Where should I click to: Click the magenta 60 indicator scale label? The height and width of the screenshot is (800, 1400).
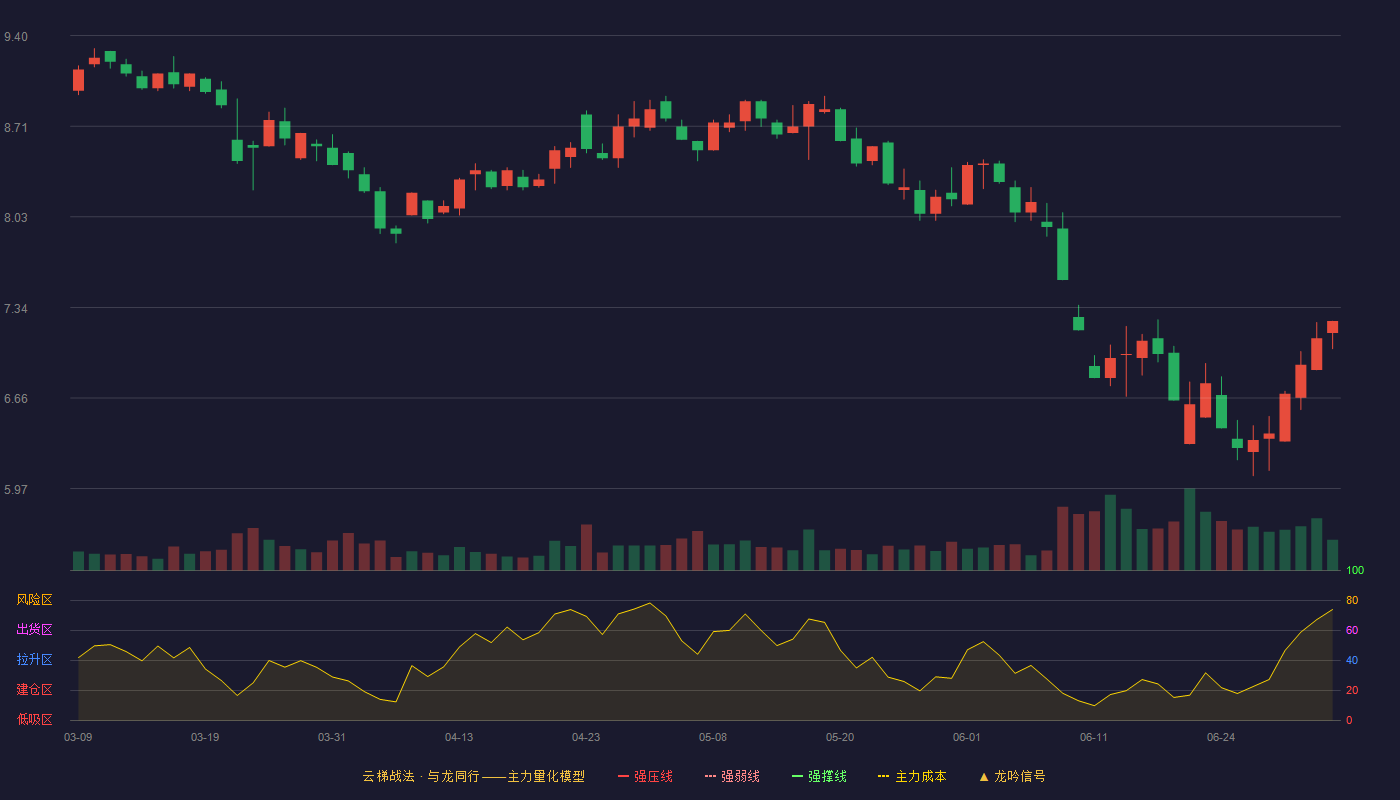(x=1352, y=630)
